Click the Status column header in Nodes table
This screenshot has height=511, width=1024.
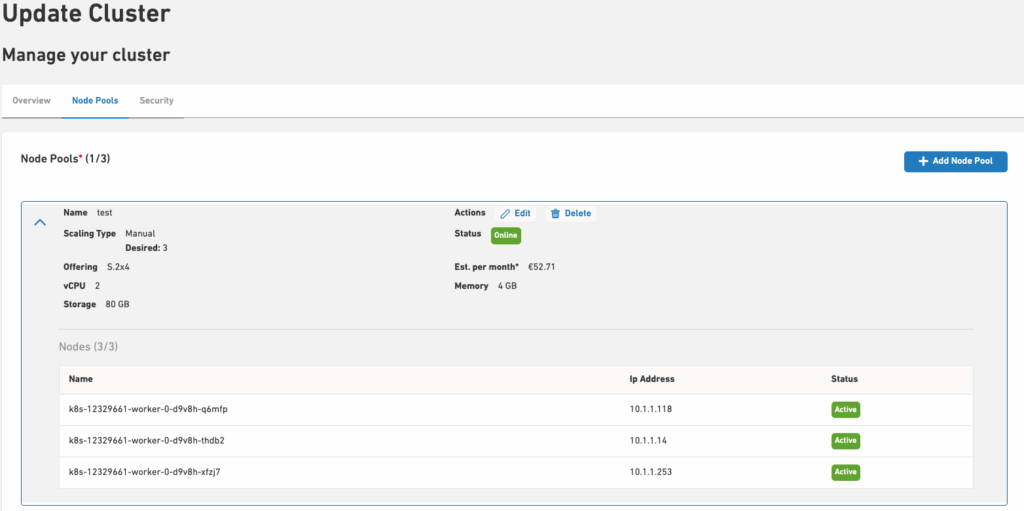(x=844, y=380)
